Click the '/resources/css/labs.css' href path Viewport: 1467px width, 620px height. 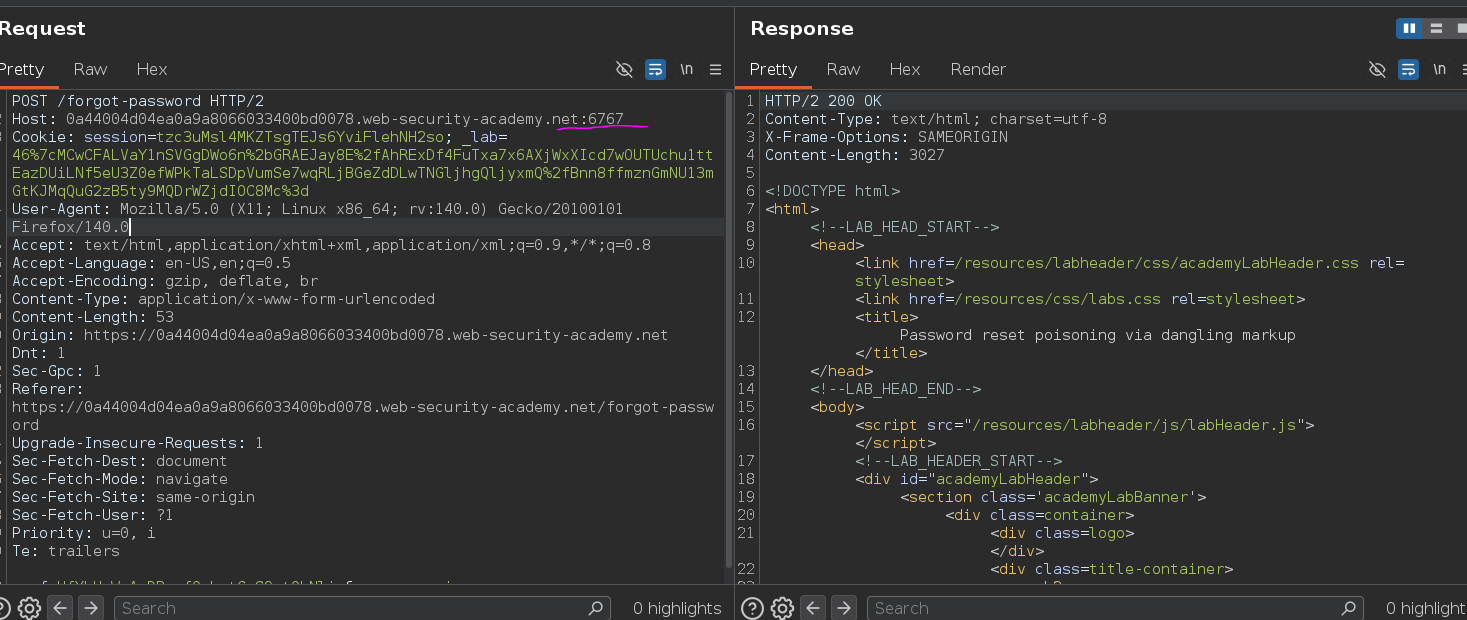(x=1058, y=299)
